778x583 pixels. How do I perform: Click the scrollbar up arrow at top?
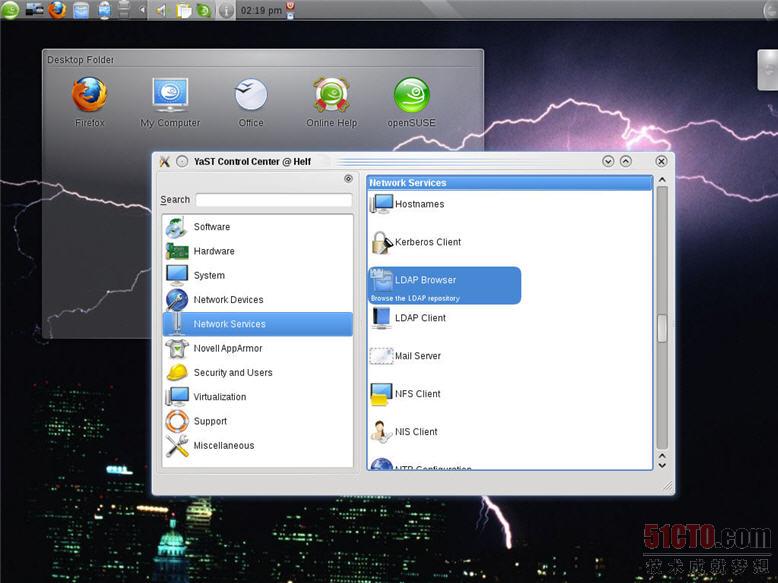pos(662,180)
